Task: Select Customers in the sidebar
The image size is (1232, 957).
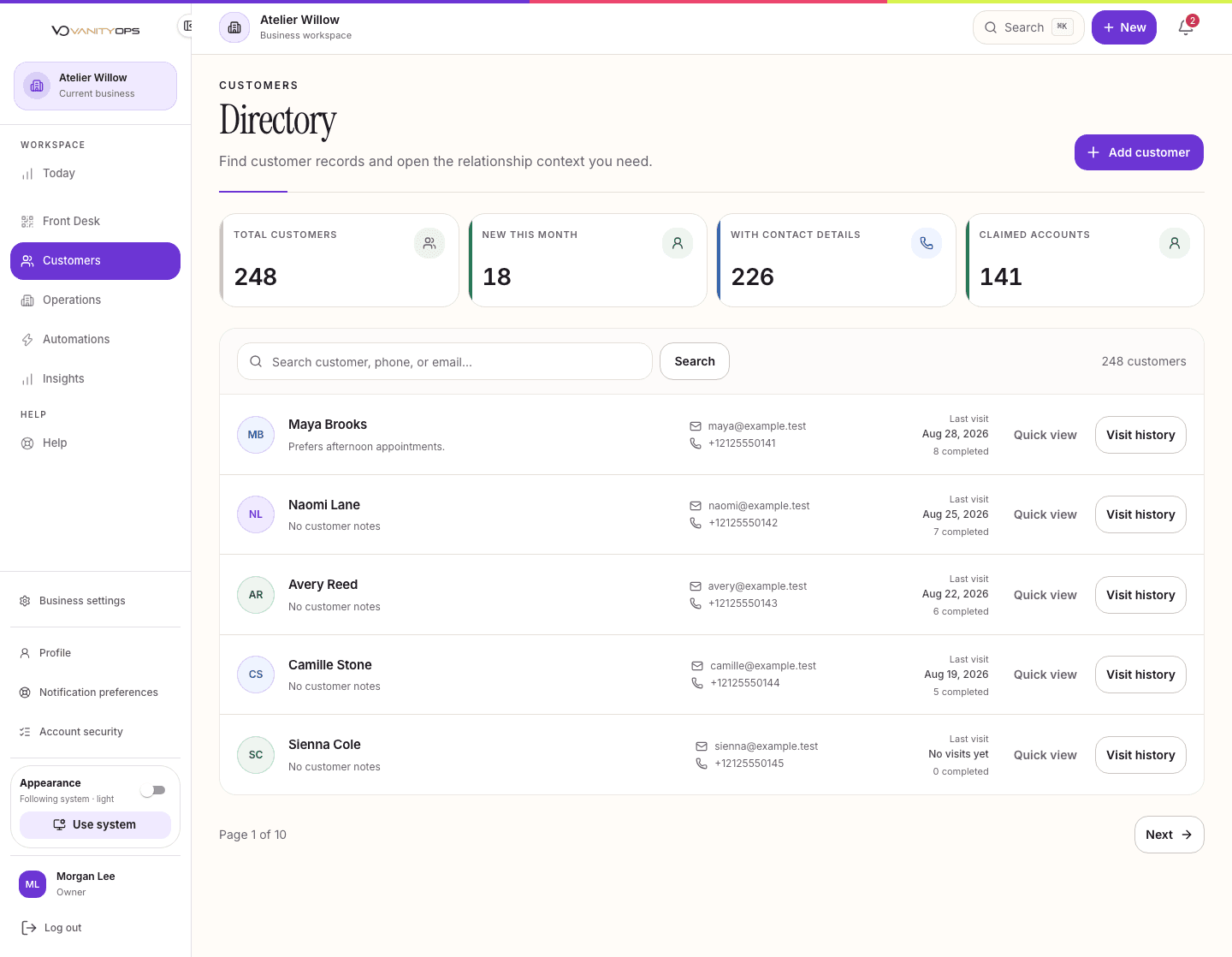Action: [x=95, y=261]
